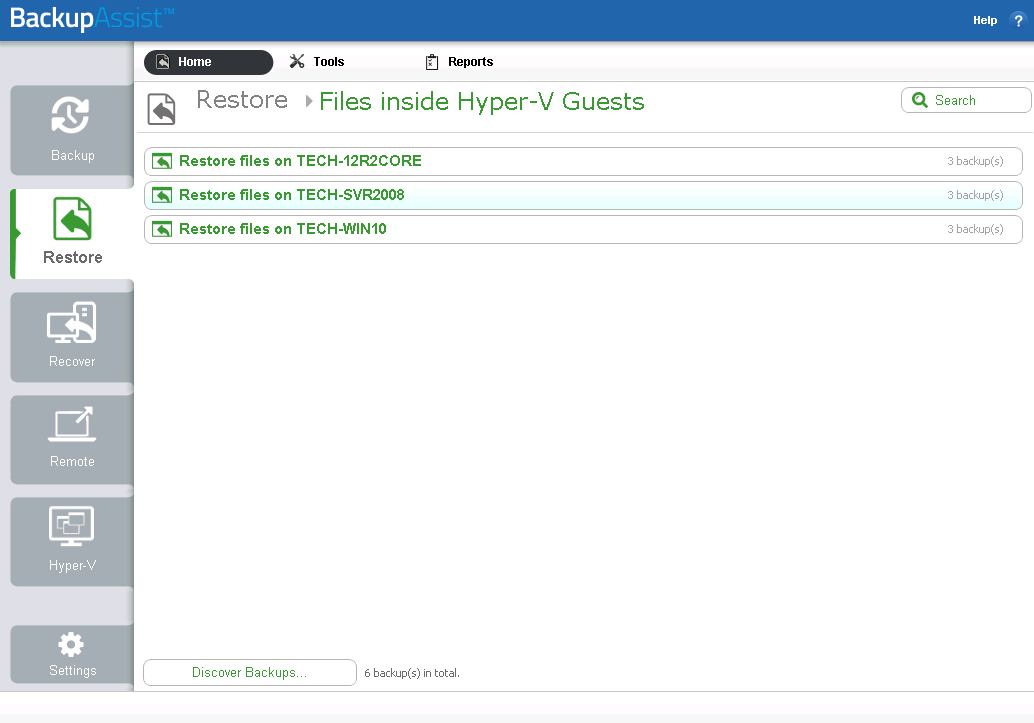Screen dimensions: 1034x723
Task: Click the backup count for TECH-WIN10
Action: [975, 229]
